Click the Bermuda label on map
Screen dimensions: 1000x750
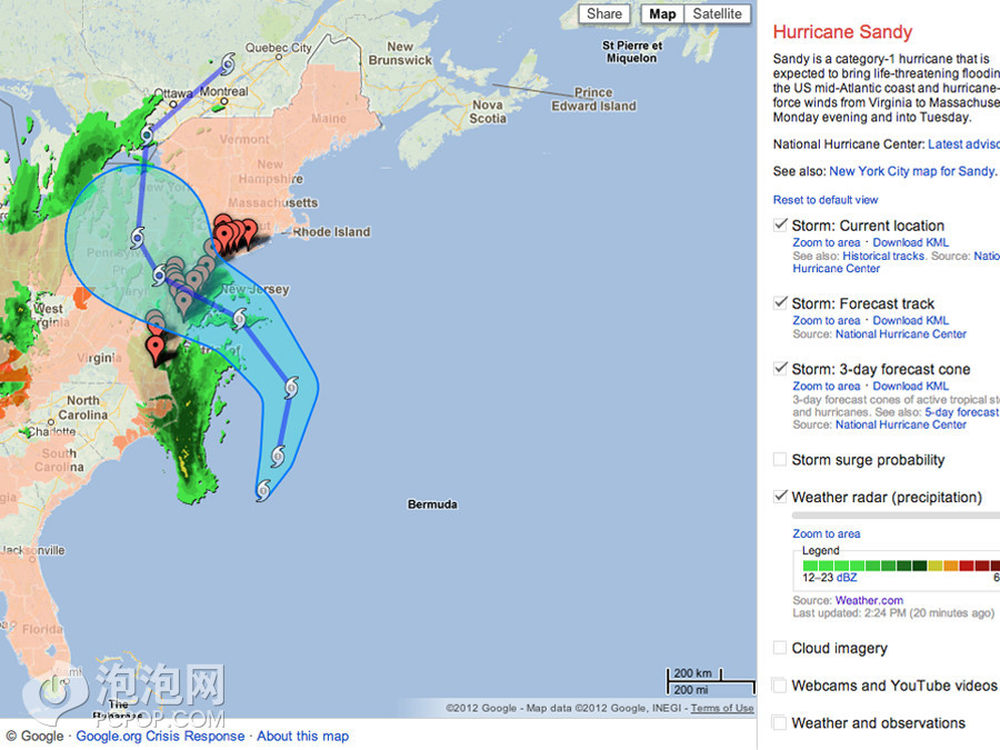(x=432, y=504)
